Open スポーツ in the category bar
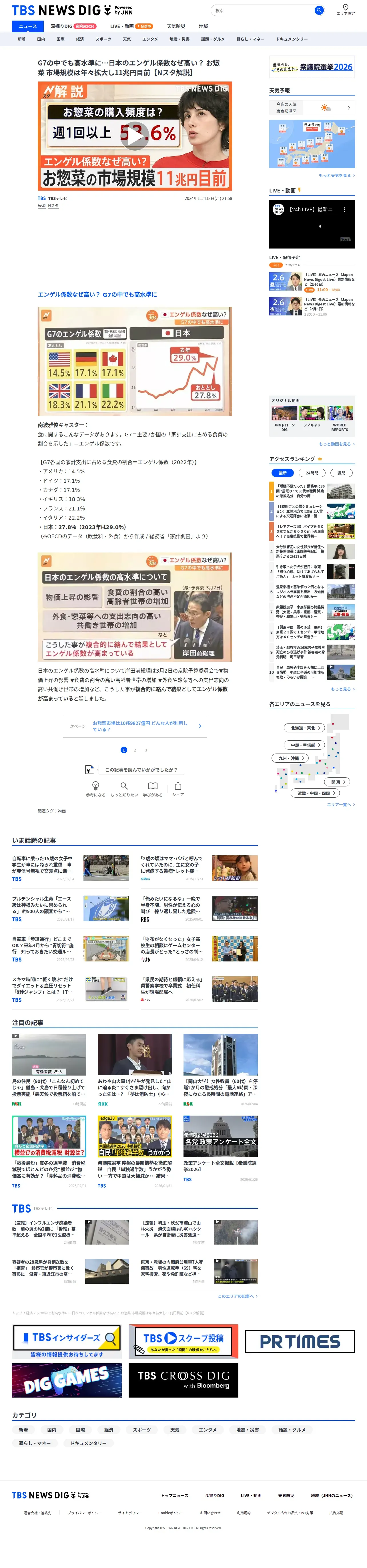367x1568 pixels. point(103,39)
